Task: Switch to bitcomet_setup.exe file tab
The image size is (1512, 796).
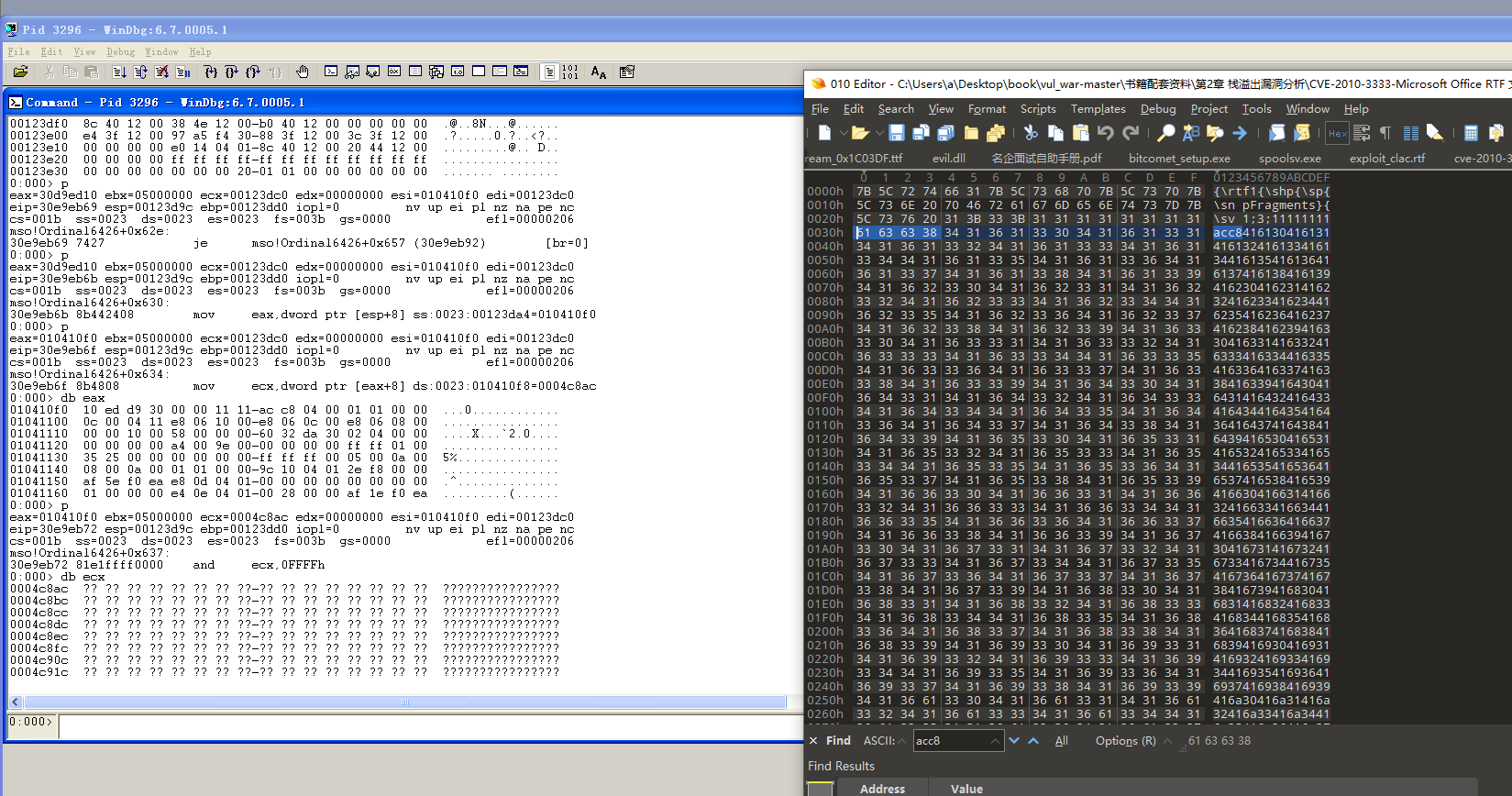Action: (1179, 158)
